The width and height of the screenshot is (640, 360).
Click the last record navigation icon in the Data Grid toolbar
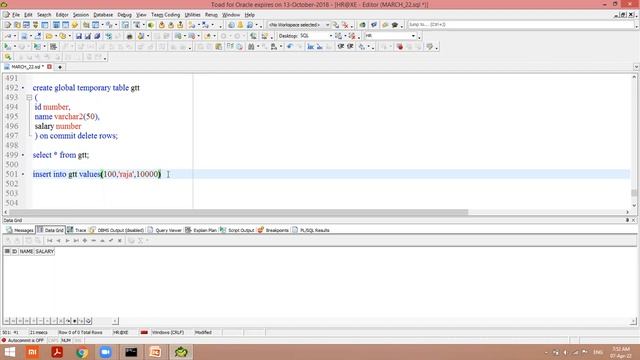coord(76,240)
